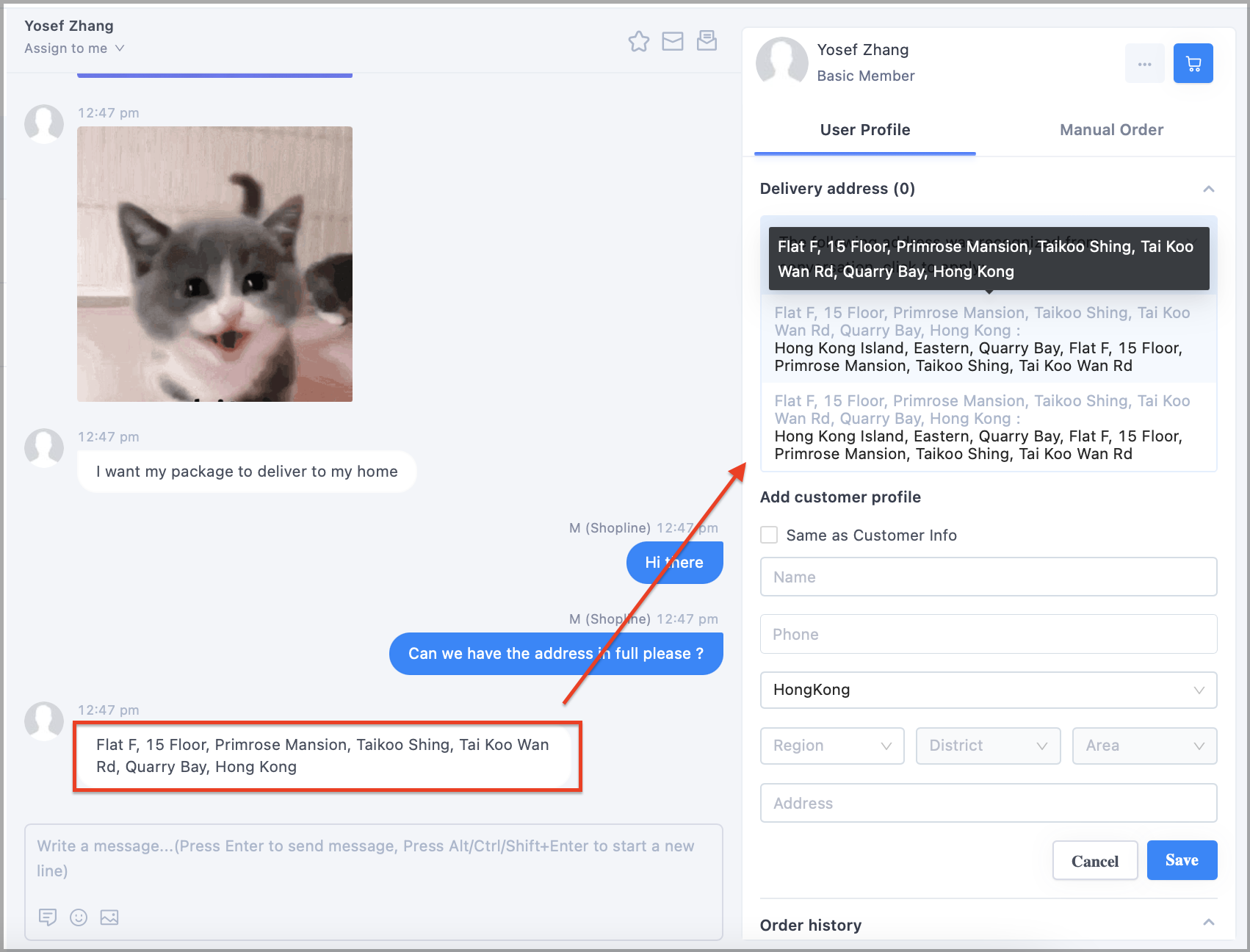Screen dimensions: 1250x952
Task: Open the Area dropdown
Action: [x=1144, y=746]
